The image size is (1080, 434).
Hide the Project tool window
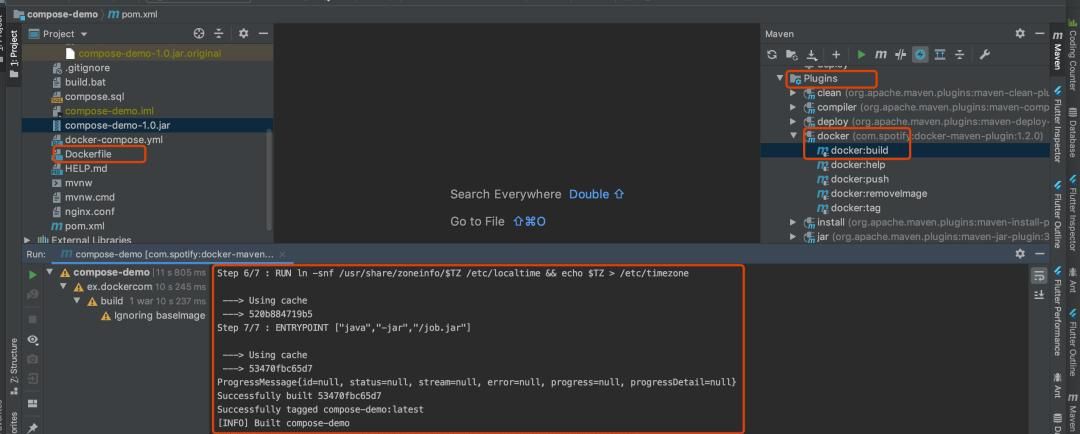[x=262, y=33]
